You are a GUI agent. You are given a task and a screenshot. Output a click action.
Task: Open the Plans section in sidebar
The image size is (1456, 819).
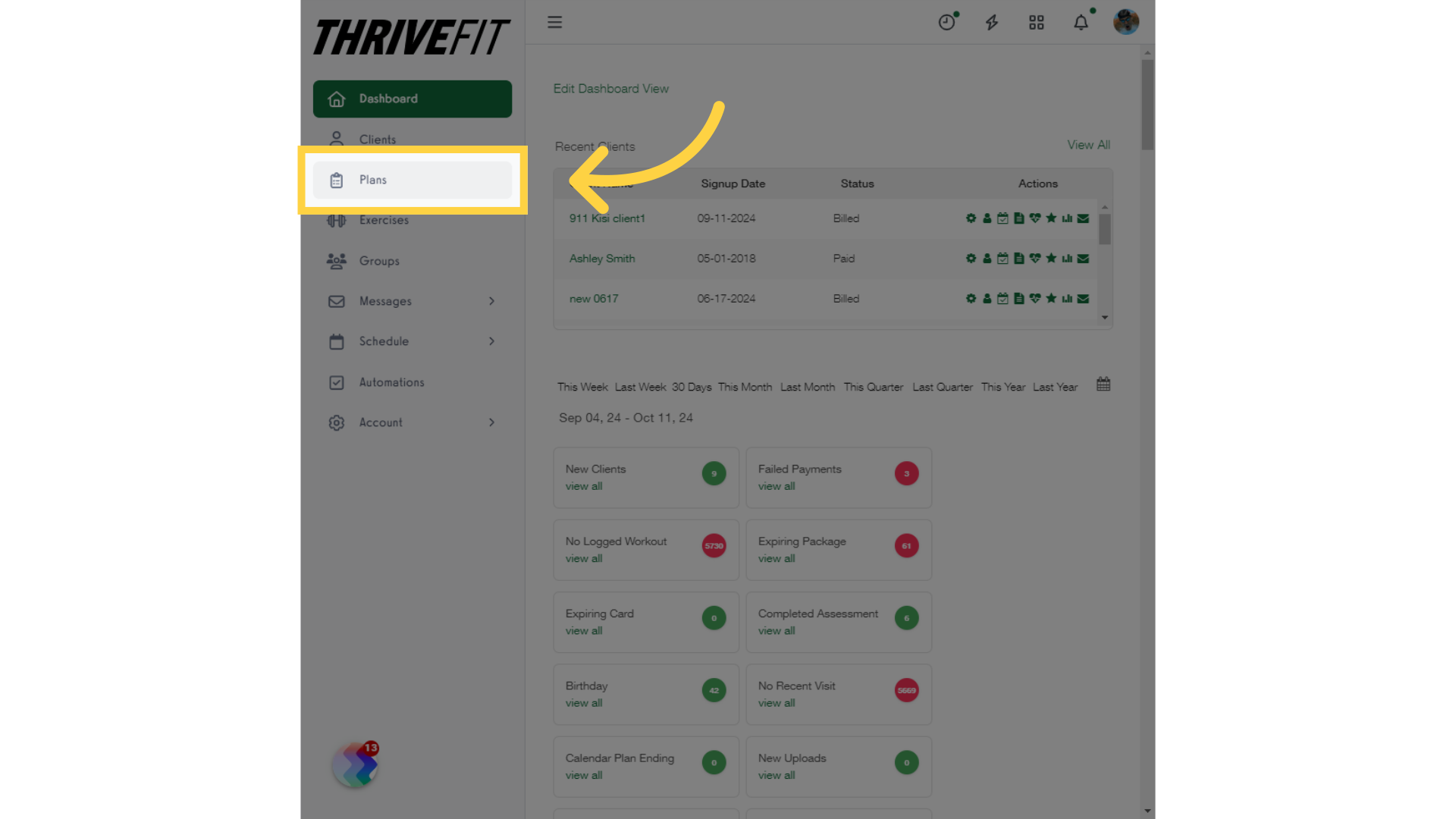[412, 180]
